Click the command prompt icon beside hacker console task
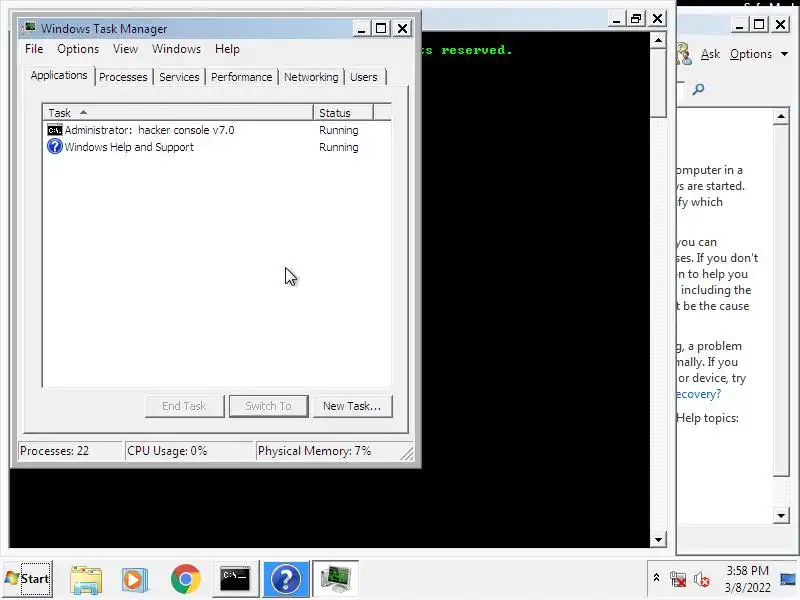Screen dimensions: 800x600 55,130
